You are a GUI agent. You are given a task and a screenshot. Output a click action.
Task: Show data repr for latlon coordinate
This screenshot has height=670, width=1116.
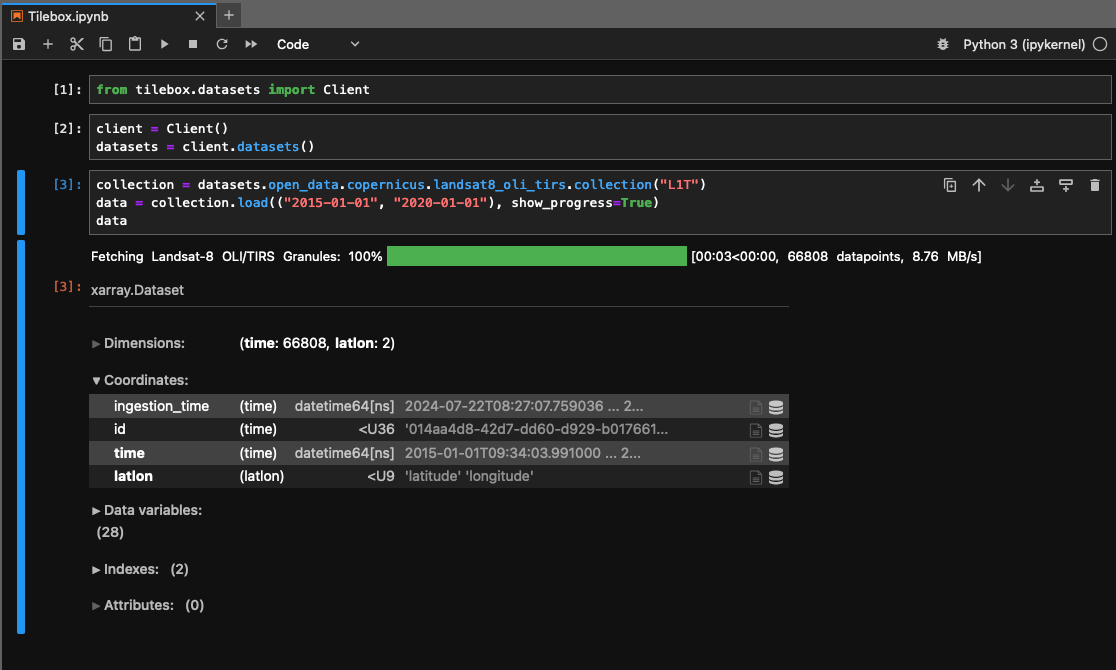(x=776, y=477)
